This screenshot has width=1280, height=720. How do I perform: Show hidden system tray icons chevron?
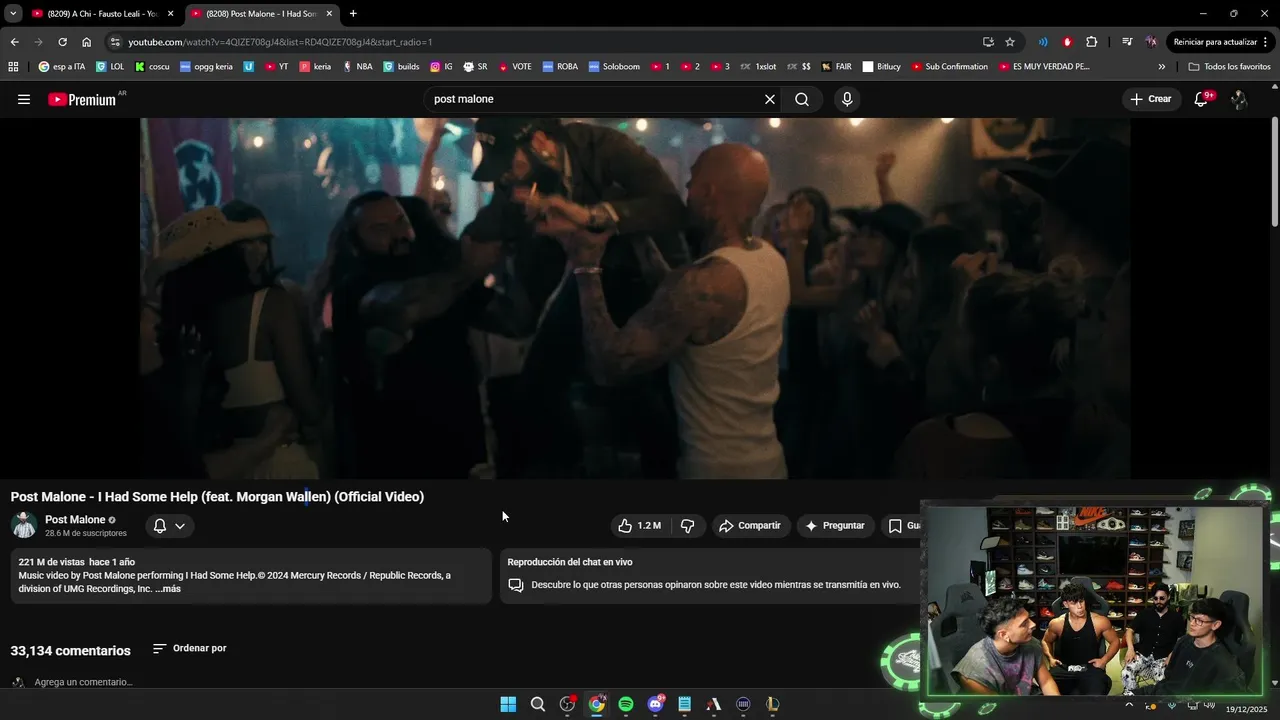1129,704
